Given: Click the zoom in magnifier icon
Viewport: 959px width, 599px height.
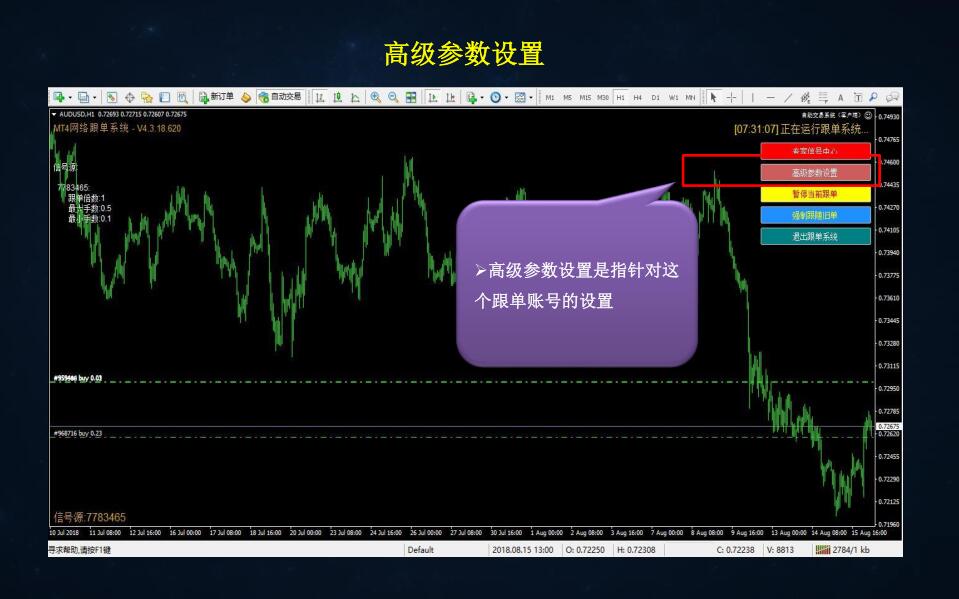Looking at the screenshot, I should tap(376, 97).
